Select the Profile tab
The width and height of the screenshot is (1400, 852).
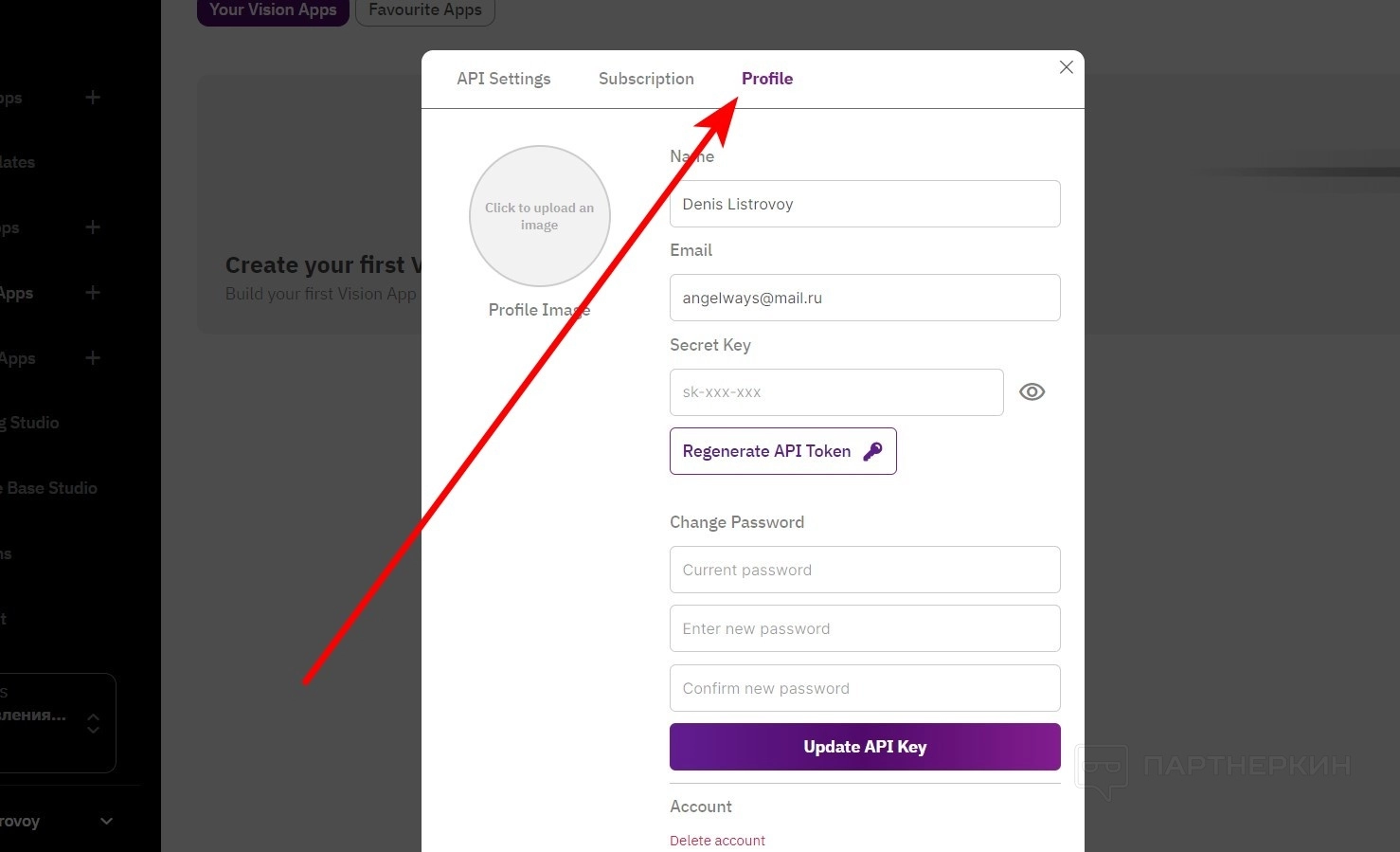click(767, 79)
